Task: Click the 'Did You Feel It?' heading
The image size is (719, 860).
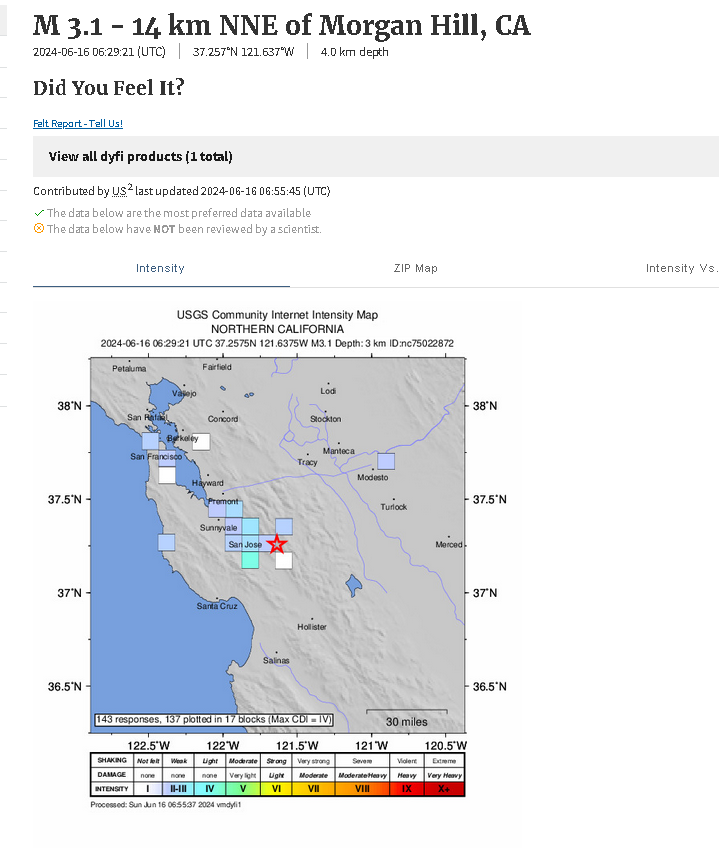Action: pos(109,88)
